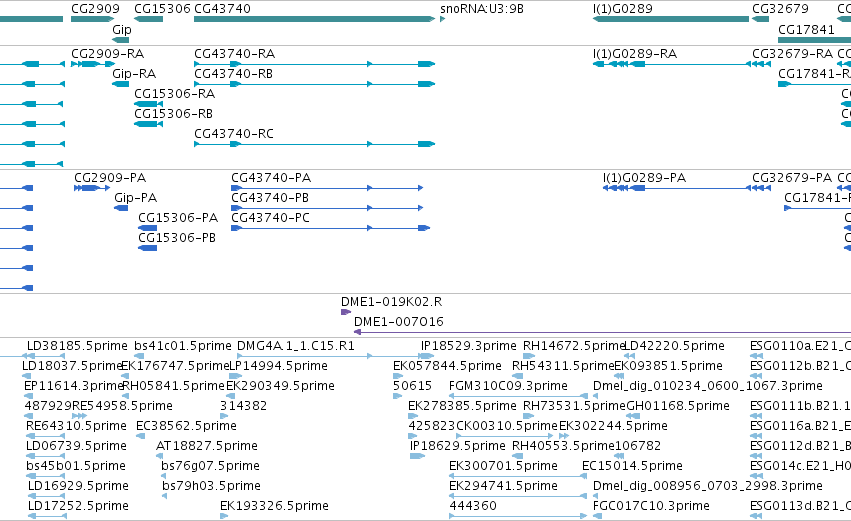Image resolution: width=851 pixels, height=521 pixels.
Task: Select the CG43740 gene bar label
Action: point(223,9)
